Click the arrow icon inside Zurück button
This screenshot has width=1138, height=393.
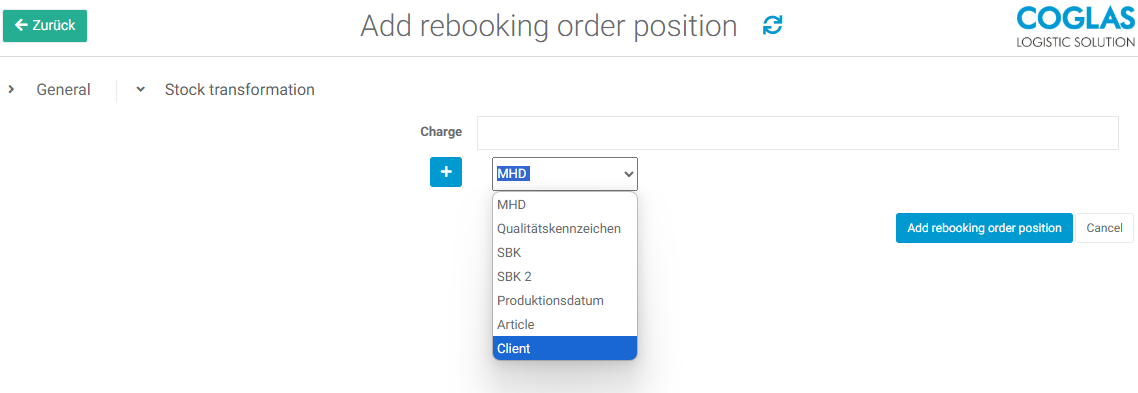pos(21,25)
